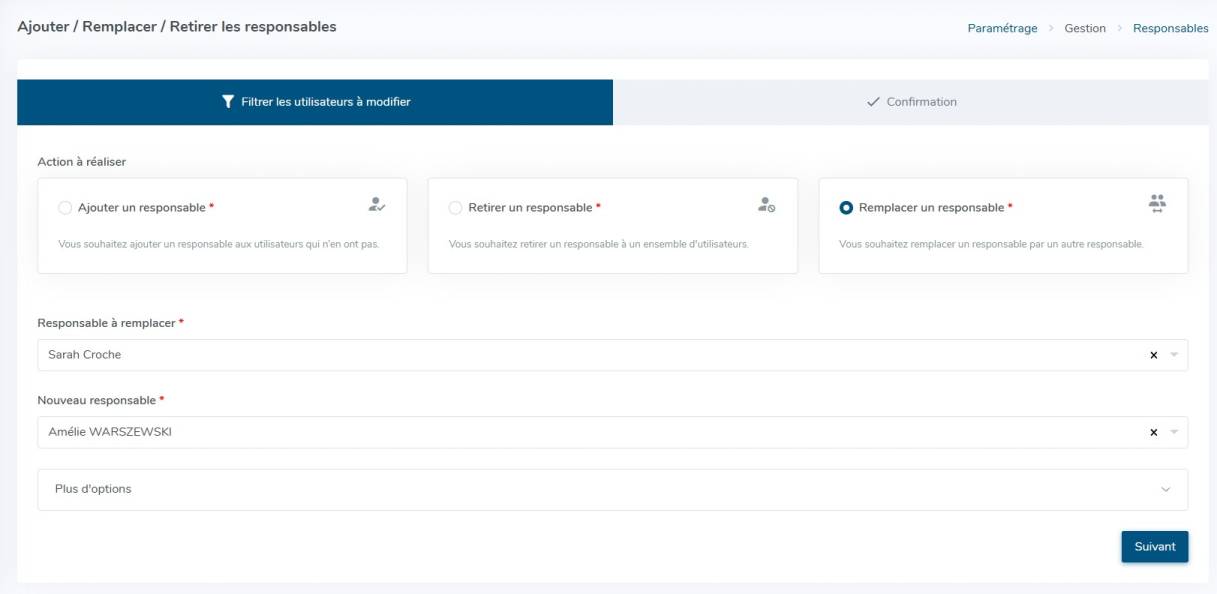Click the remove-user icon in Retirer card

[x=766, y=204]
